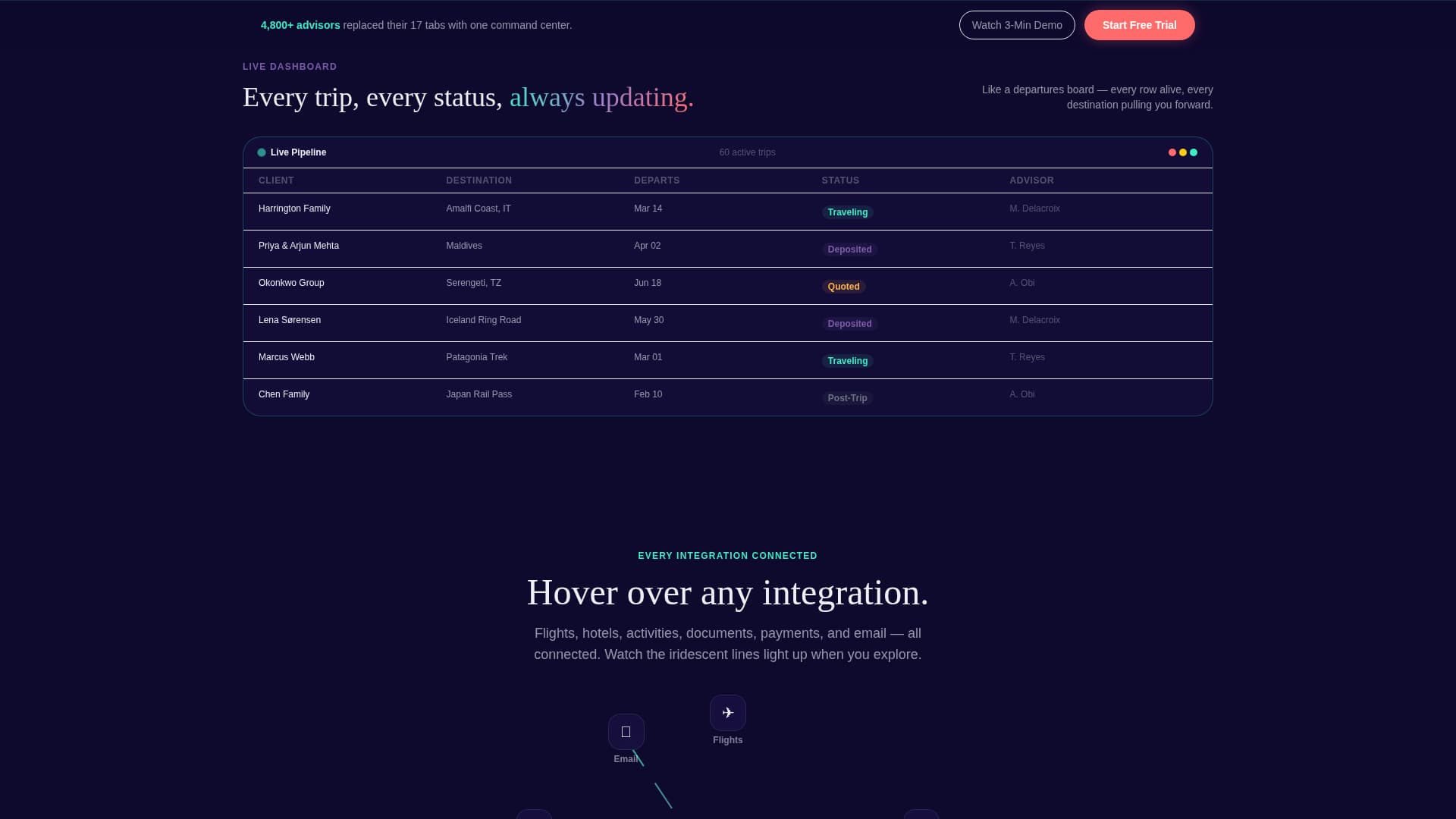This screenshot has height=819, width=1456.
Task: Select the Traveling badge for Harrington Family
Action: tap(848, 212)
